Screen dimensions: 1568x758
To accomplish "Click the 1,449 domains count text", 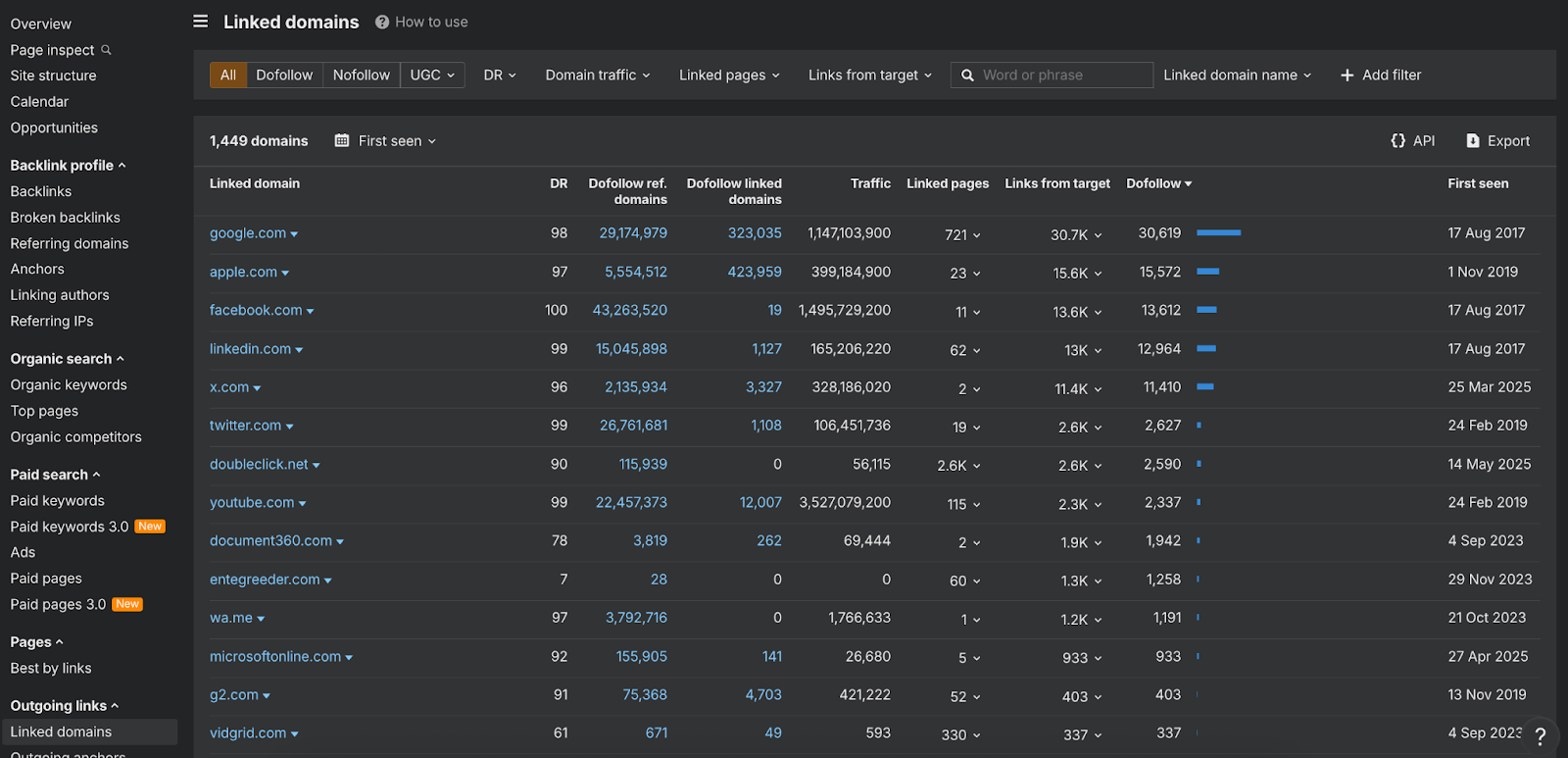I will [x=259, y=141].
